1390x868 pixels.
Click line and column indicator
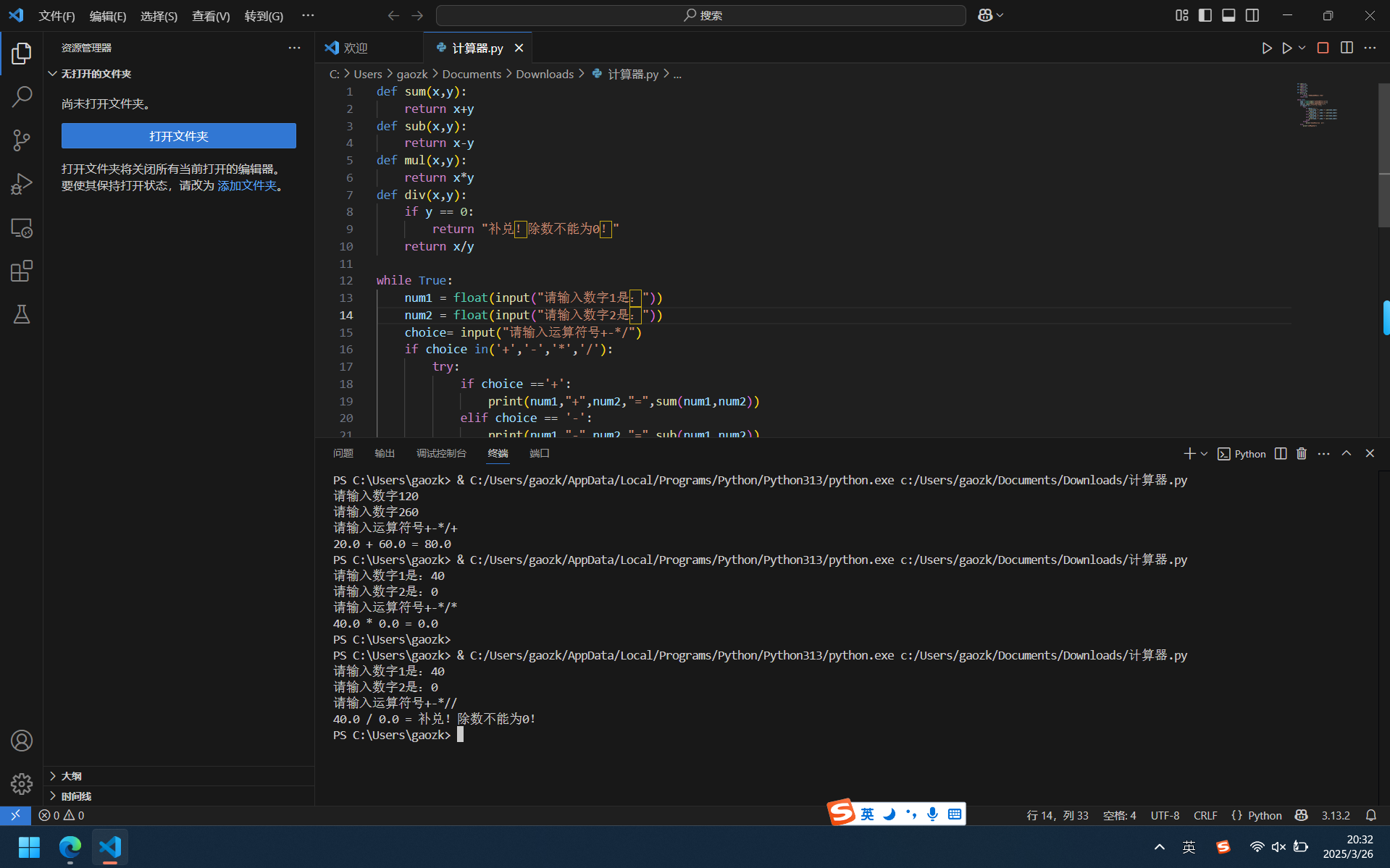tap(1058, 815)
